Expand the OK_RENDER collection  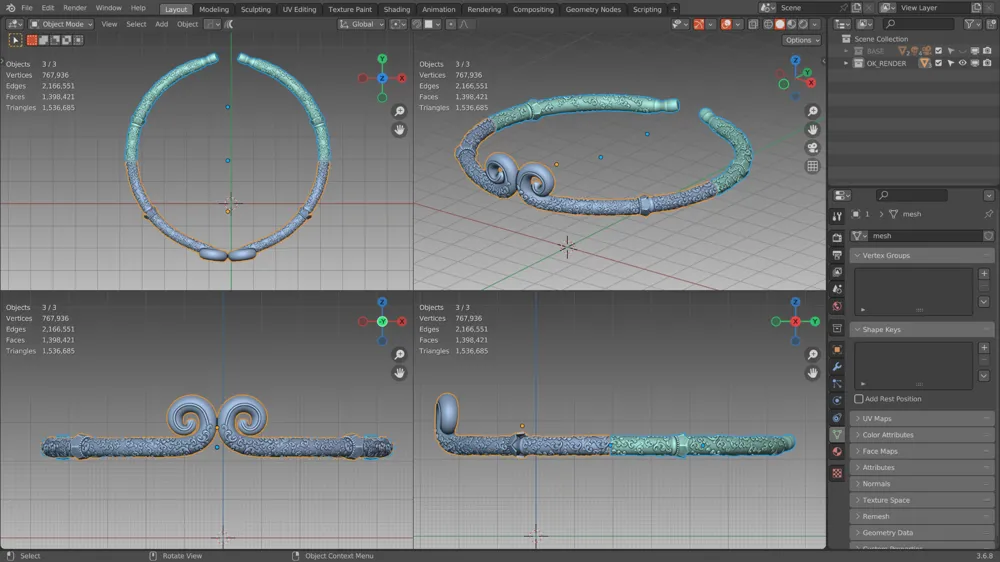coord(846,63)
